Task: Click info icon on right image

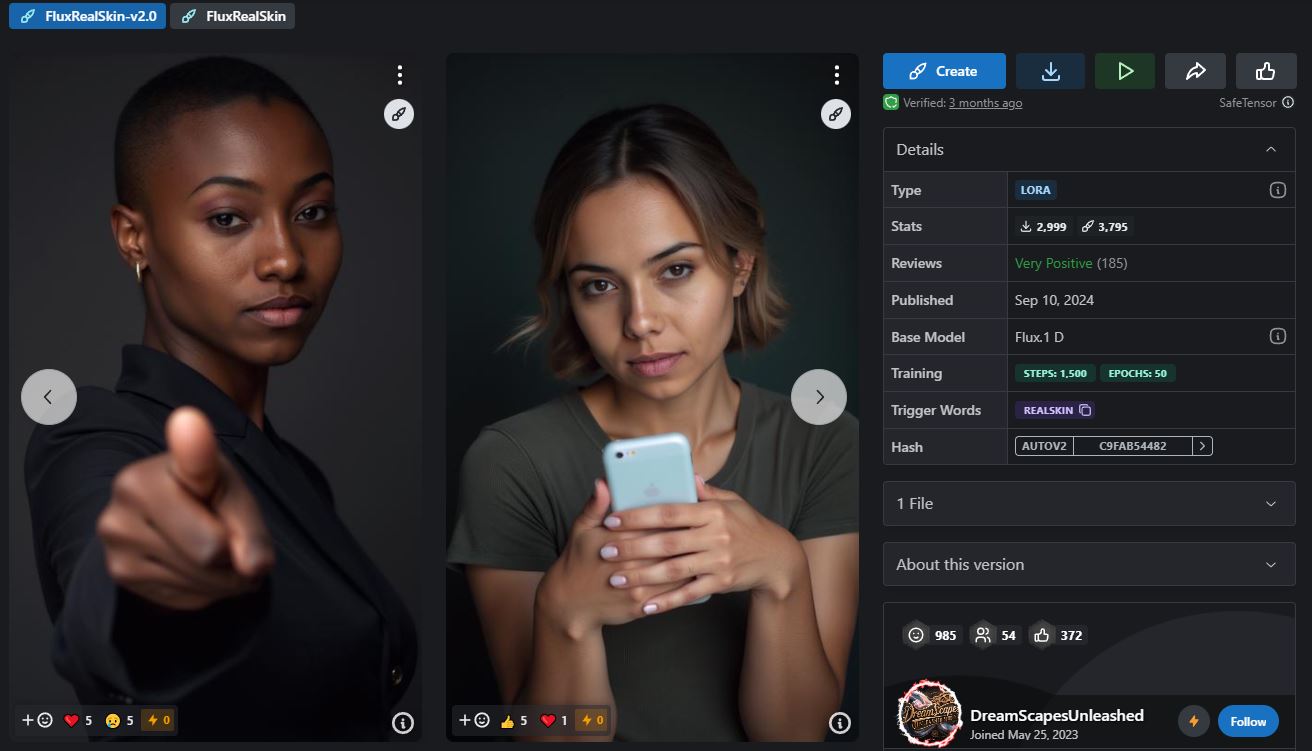Action: point(840,722)
